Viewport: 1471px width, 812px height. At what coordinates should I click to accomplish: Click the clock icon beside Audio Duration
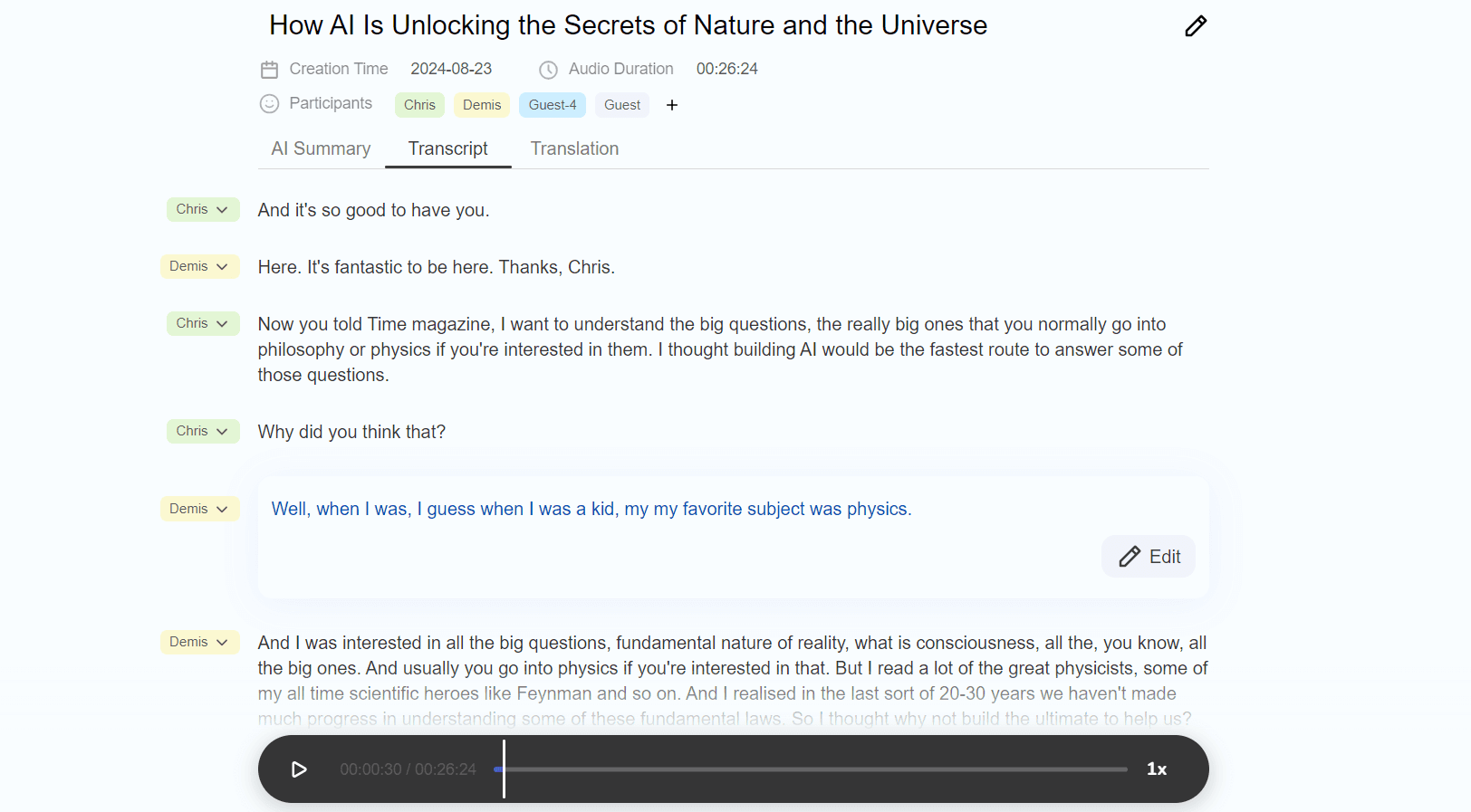click(x=548, y=70)
